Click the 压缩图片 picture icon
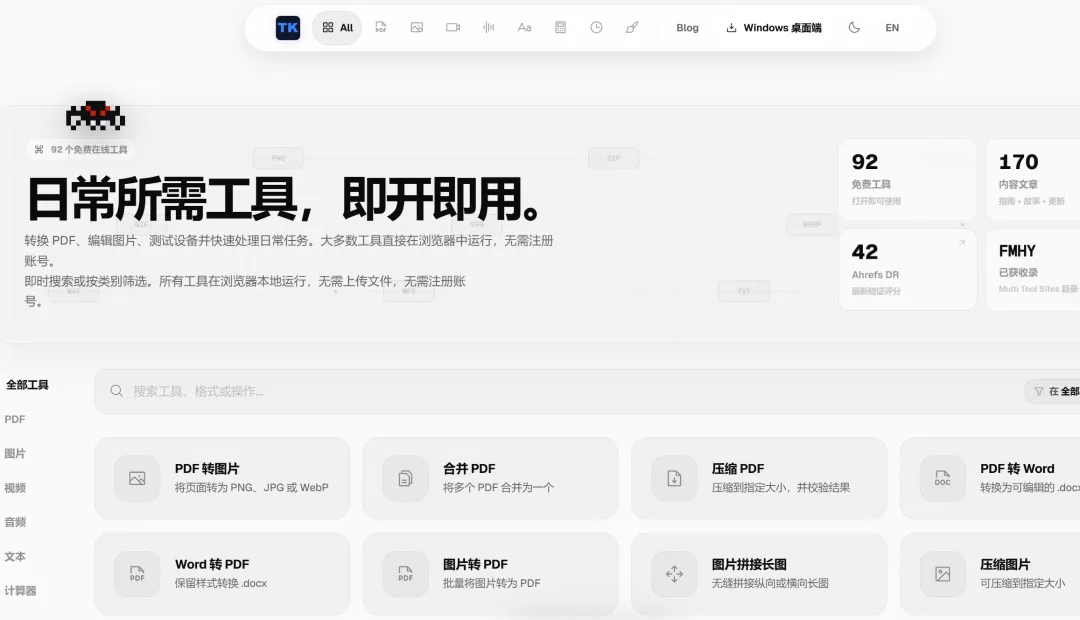 pos(943,574)
